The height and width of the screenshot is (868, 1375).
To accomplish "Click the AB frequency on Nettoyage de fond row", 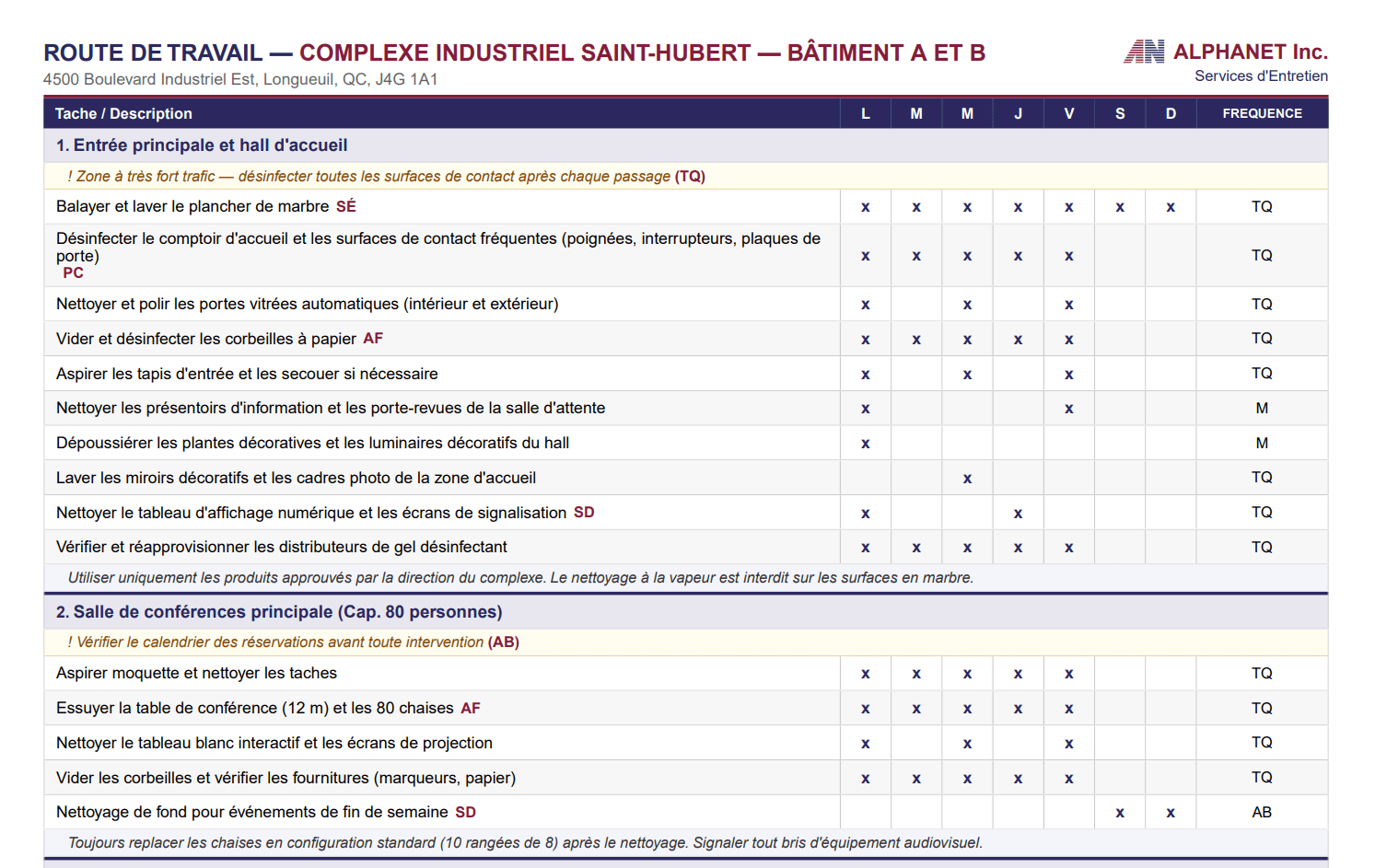I will [x=1262, y=812].
